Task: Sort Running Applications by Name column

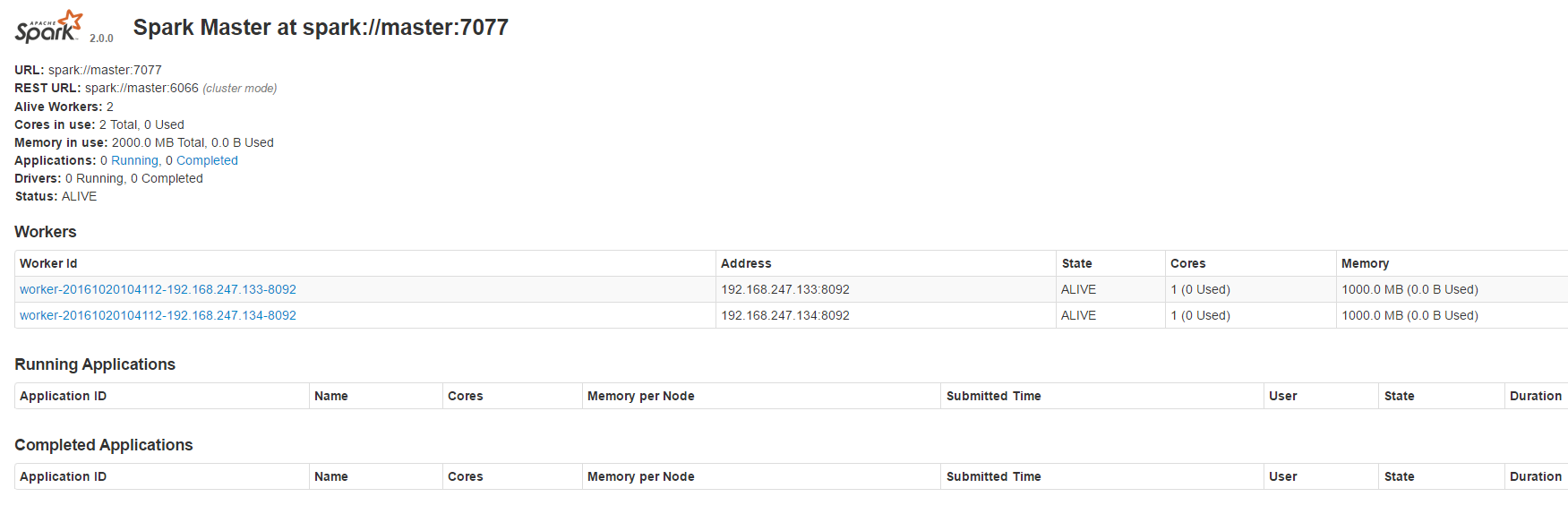Action: (331, 396)
